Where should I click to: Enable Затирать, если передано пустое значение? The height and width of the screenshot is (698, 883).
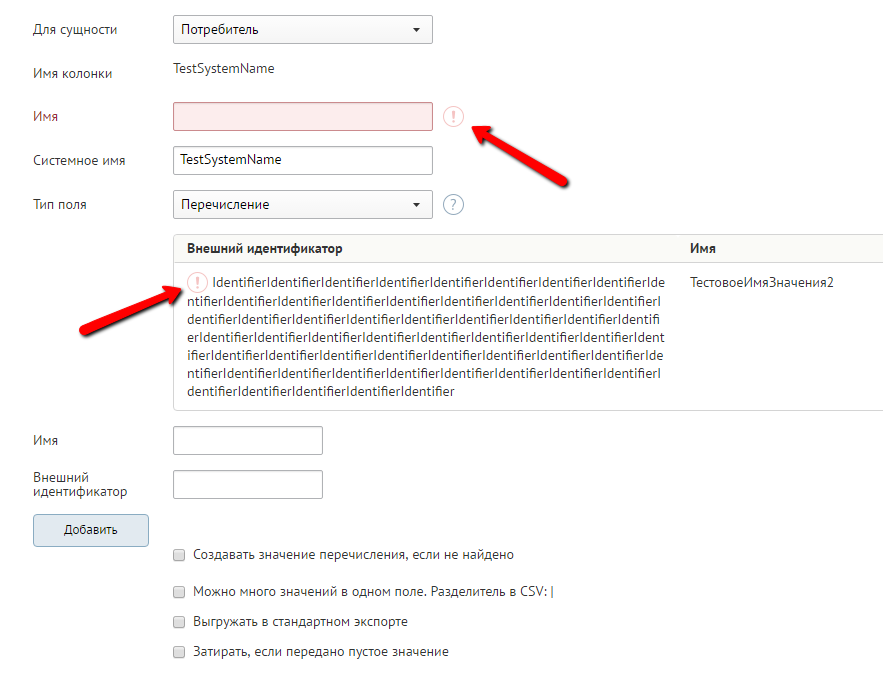click(179, 652)
